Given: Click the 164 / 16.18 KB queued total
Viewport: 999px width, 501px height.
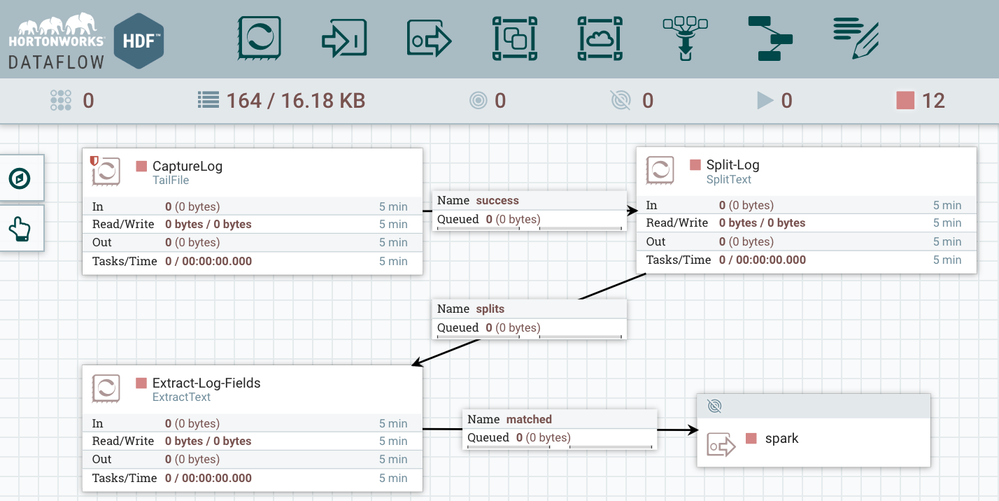Looking at the screenshot, I should (296, 100).
